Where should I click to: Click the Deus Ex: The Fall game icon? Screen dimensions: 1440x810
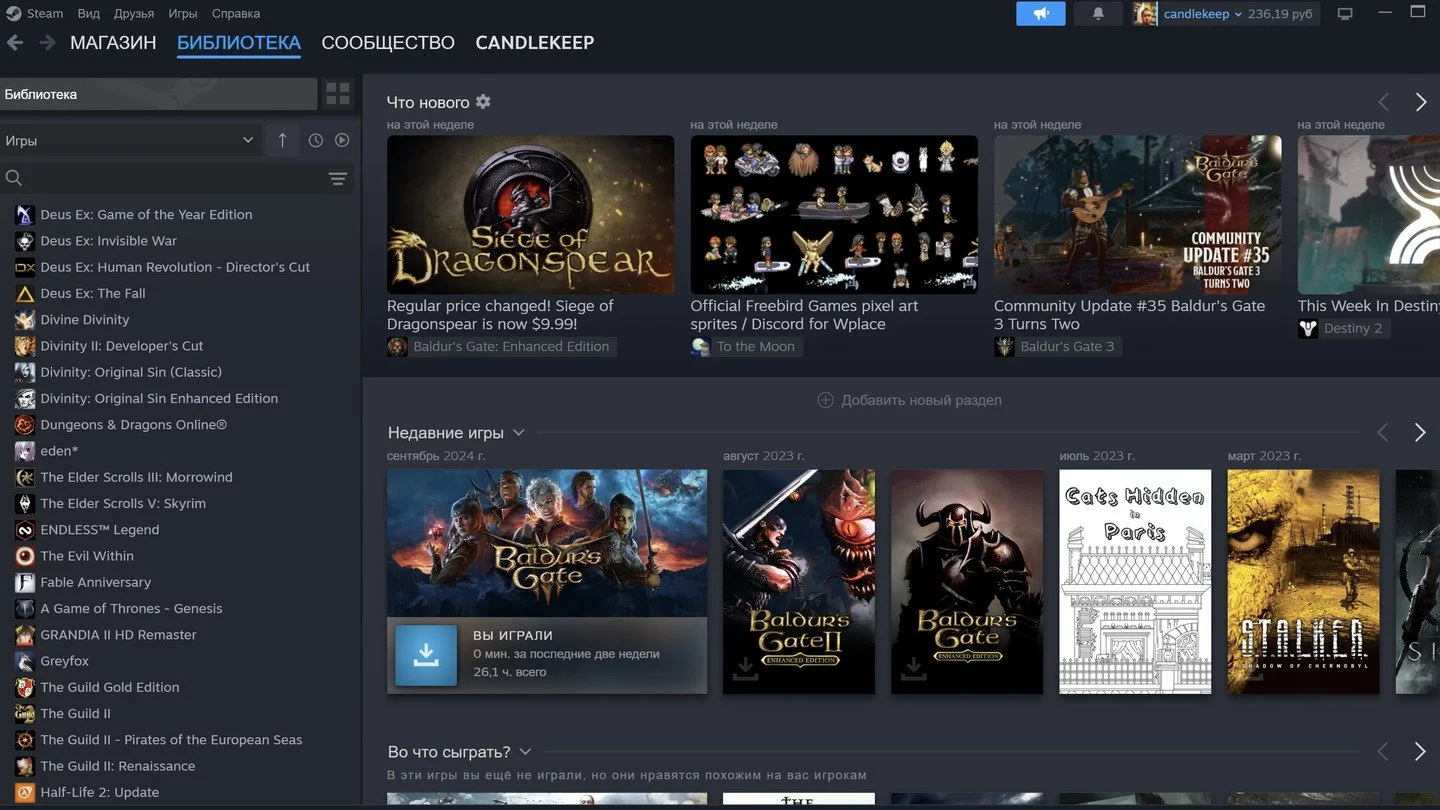[x=25, y=294]
